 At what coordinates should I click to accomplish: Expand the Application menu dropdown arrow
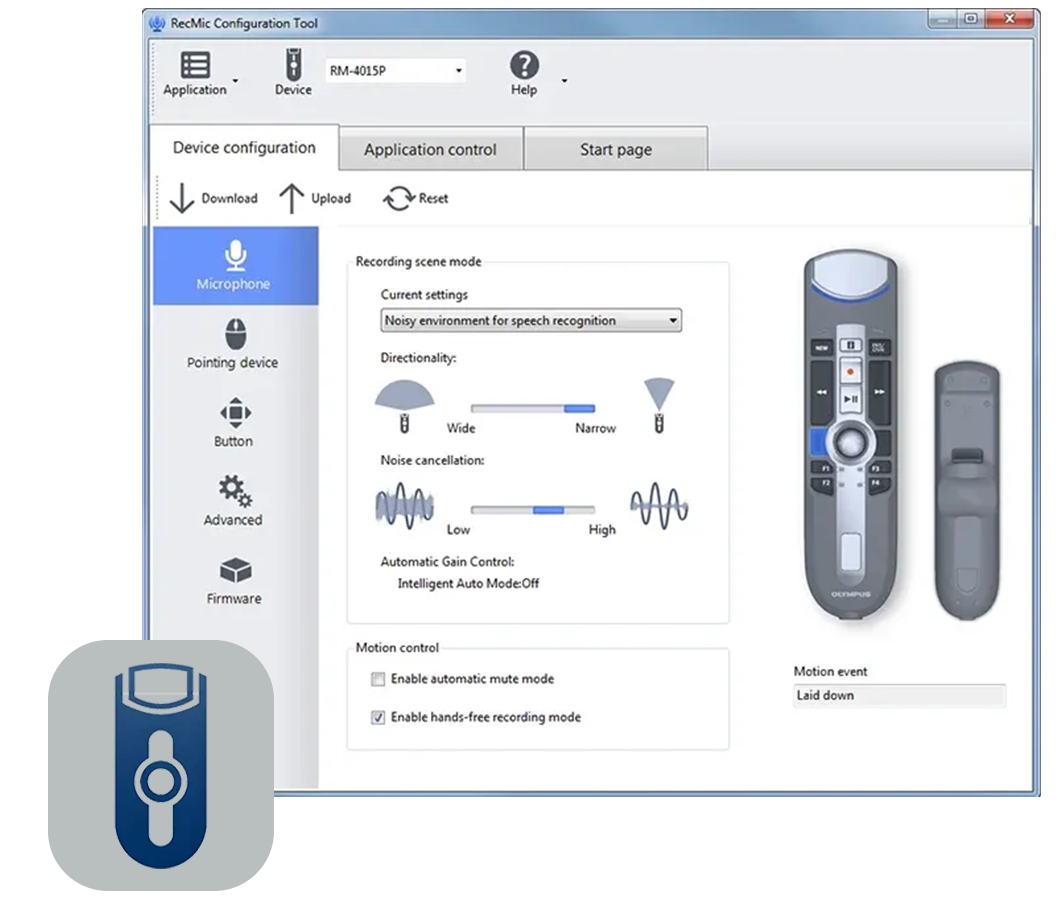point(235,81)
